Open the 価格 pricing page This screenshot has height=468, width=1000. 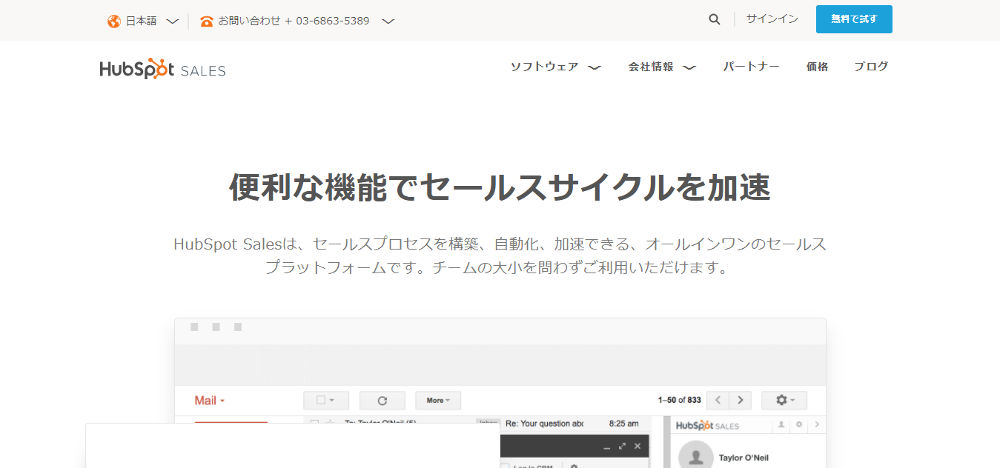pos(817,66)
